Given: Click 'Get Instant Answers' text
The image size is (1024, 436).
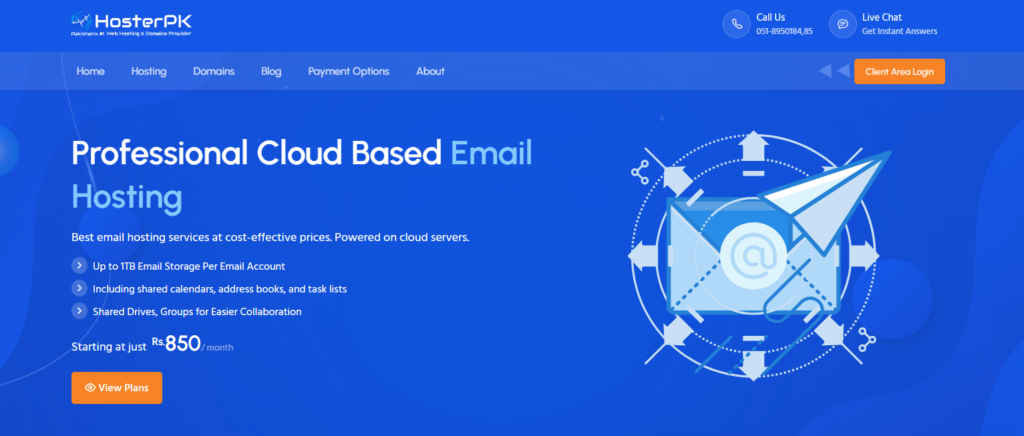Looking at the screenshot, I should pyautogui.click(x=899, y=31).
